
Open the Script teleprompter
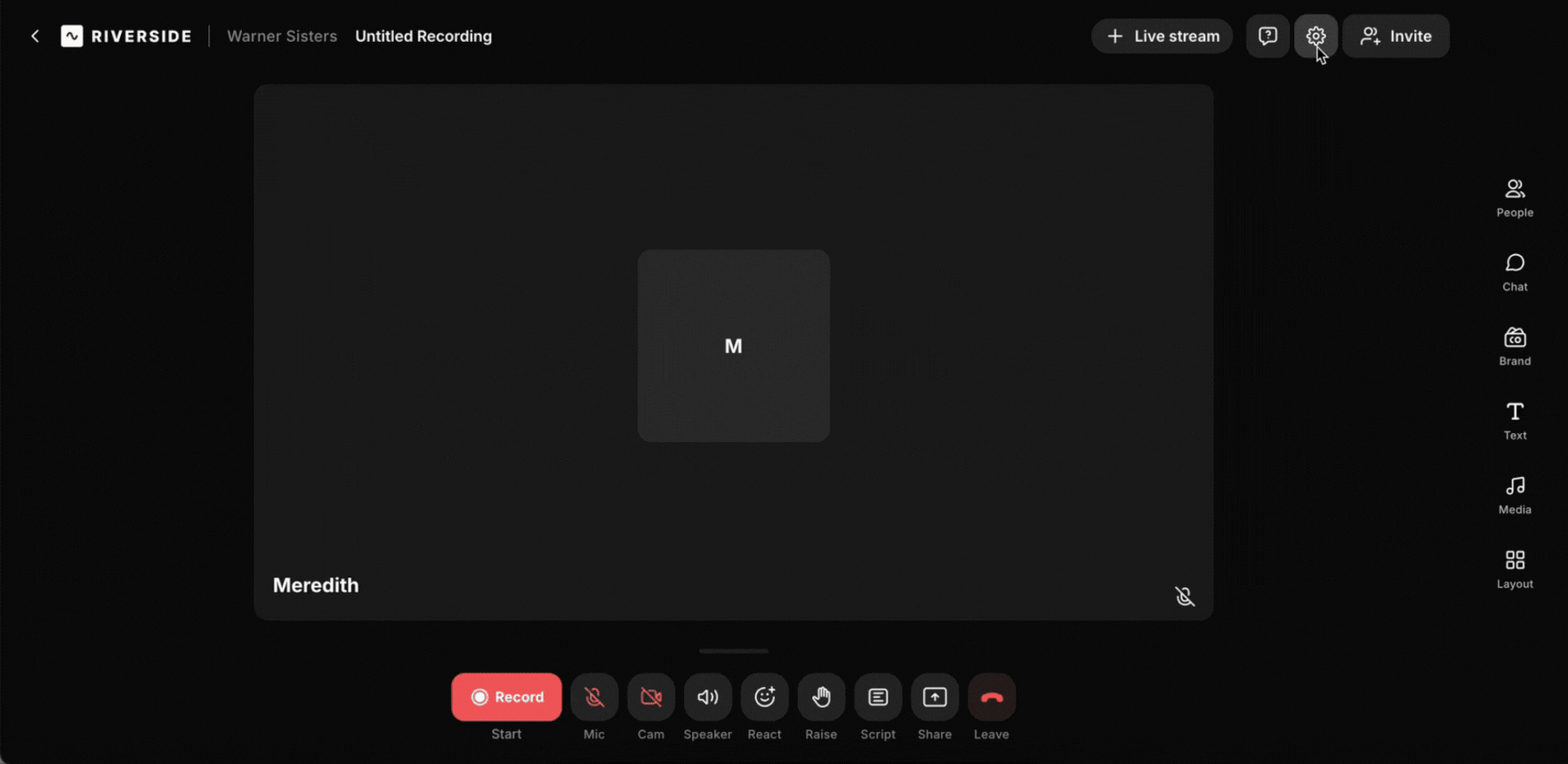878,697
